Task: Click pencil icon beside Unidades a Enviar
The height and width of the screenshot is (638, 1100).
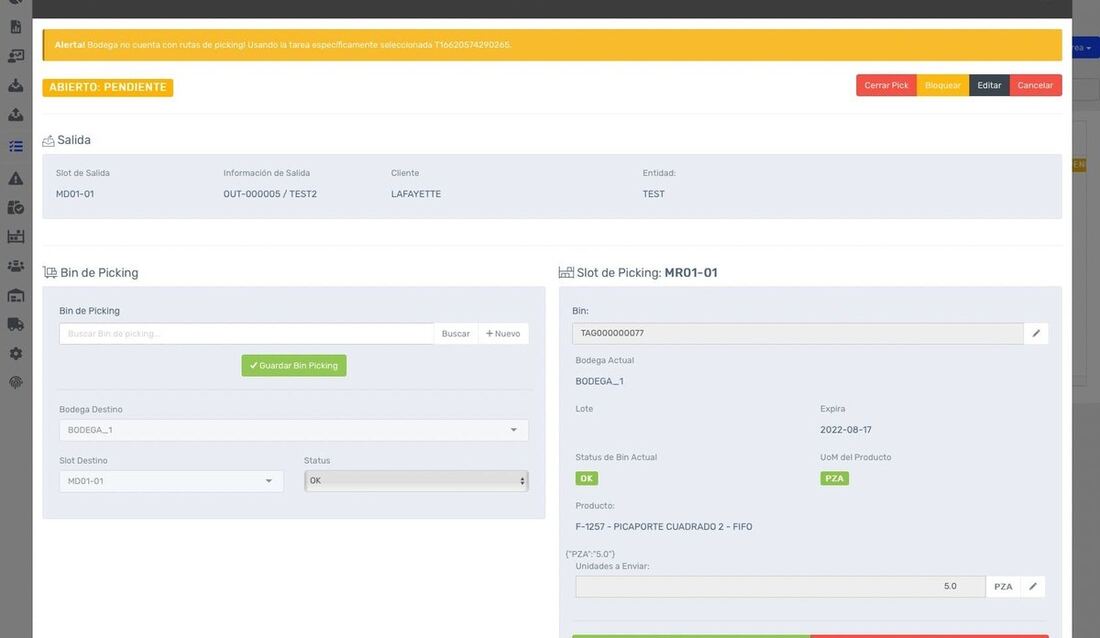Action: (1033, 587)
